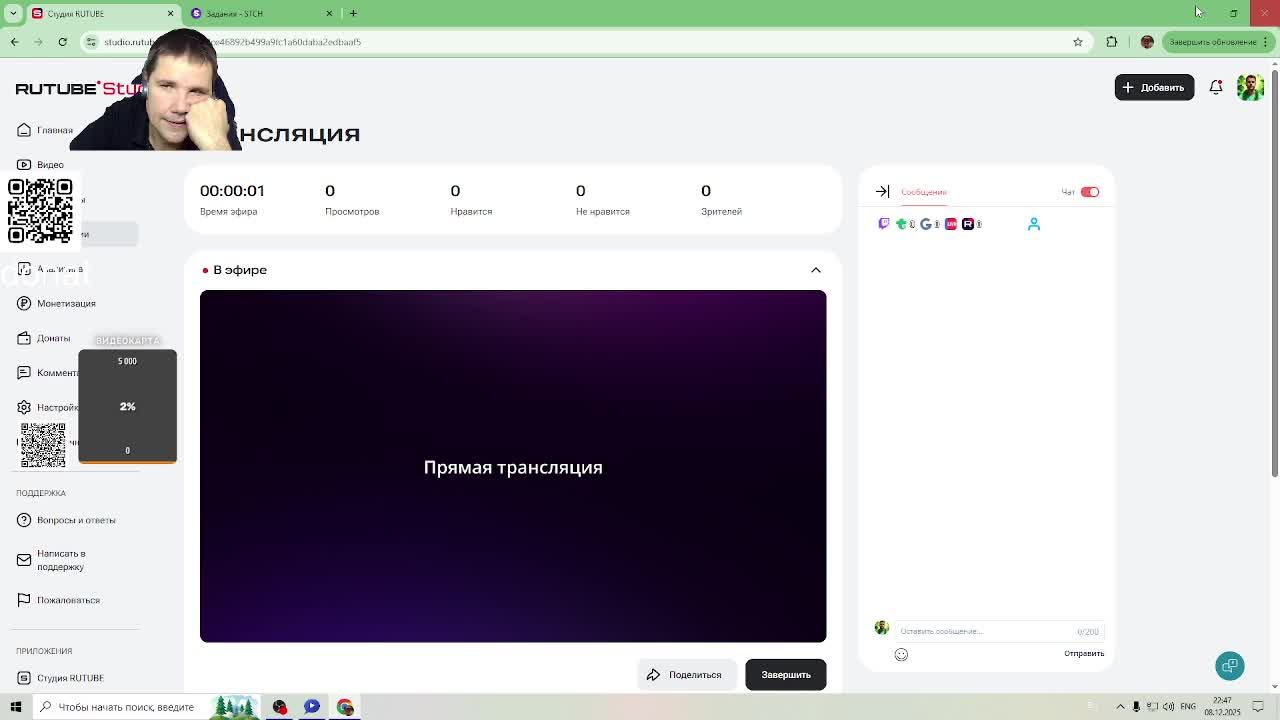Select the Сообщения chat tab
1280x720 pixels.
tap(923, 192)
